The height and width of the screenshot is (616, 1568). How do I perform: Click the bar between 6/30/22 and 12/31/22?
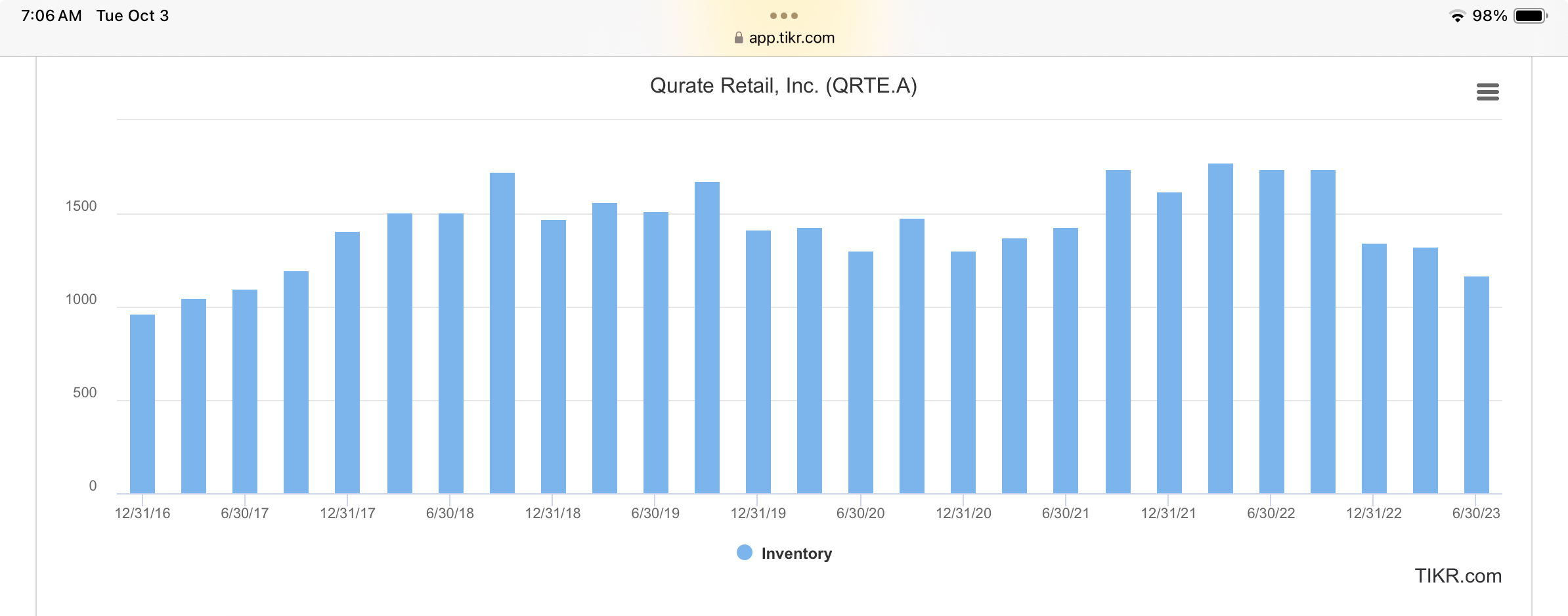tap(1323, 332)
